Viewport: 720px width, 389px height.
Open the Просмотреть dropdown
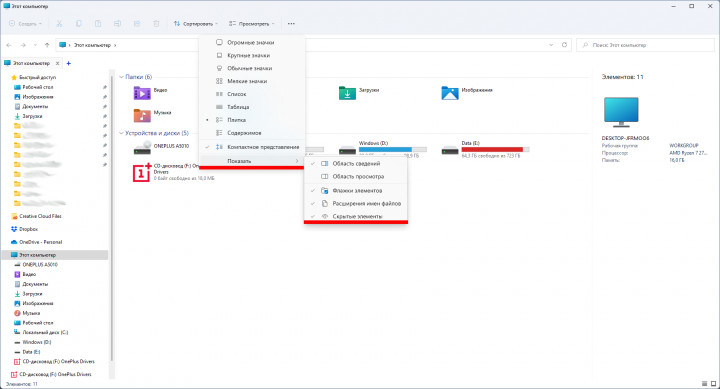click(252, 23)
